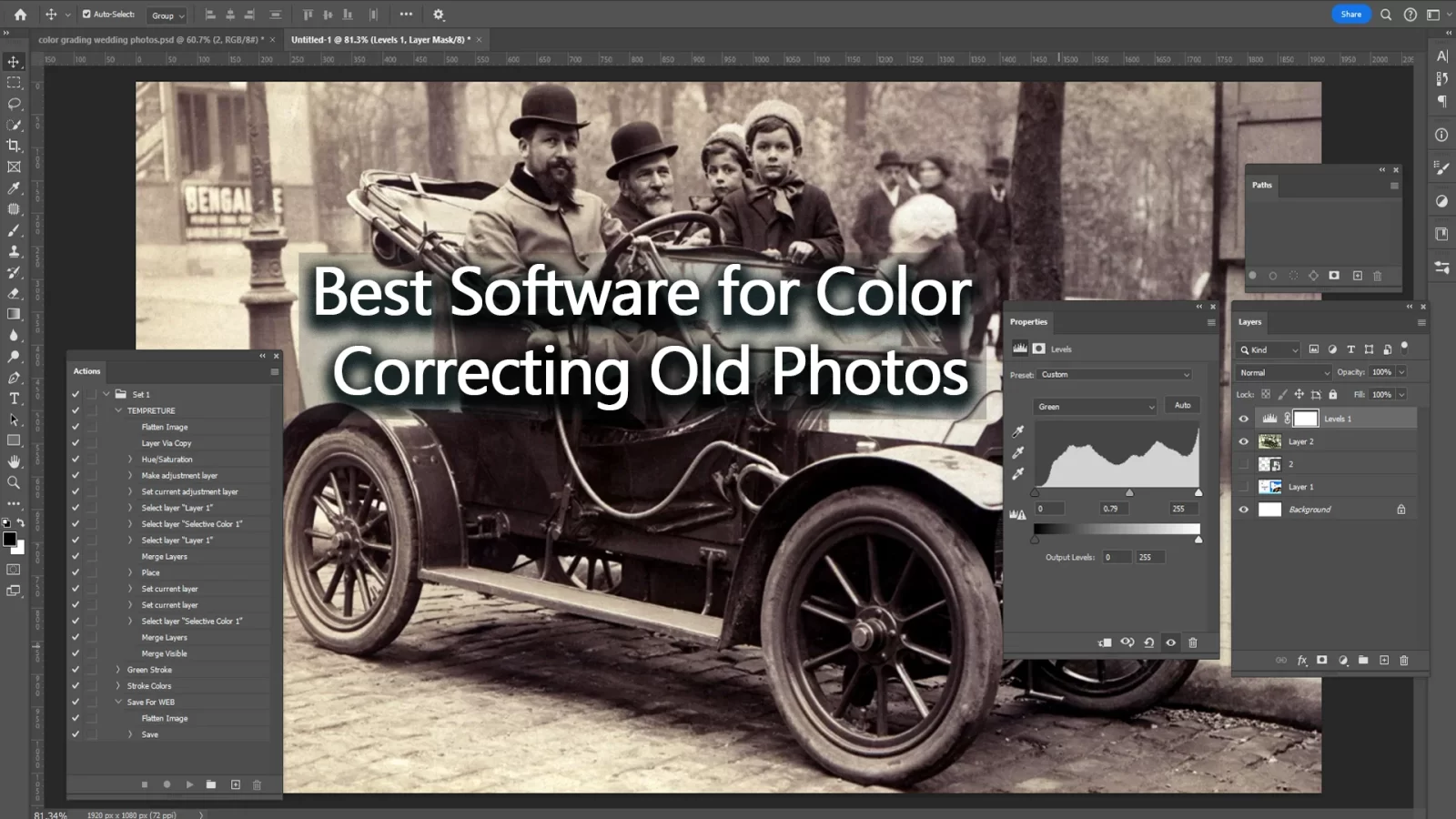The image size is (1456, 819).
Task: Hide Layer 2 visibility eye
Action: point(1243,441)
